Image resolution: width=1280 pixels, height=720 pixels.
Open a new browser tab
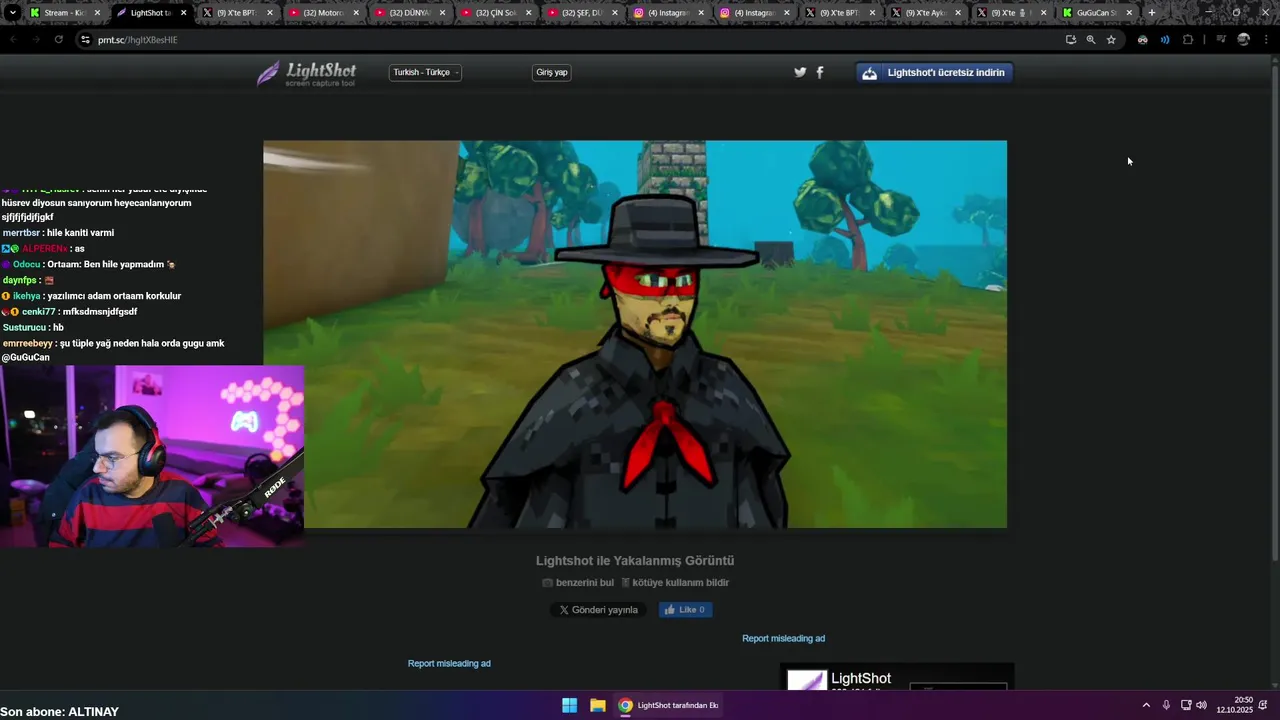coord(1152,13)
